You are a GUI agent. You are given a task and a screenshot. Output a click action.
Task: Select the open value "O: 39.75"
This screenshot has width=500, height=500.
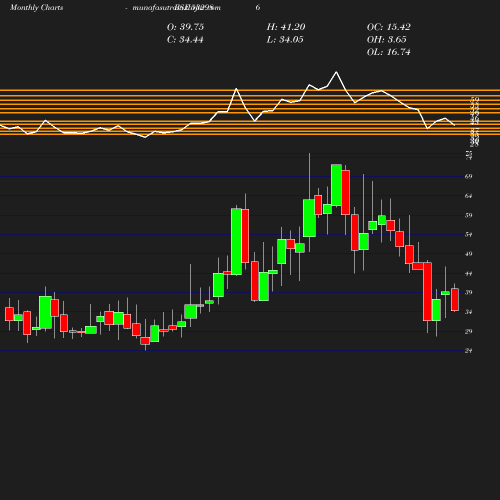coord(185,27)
